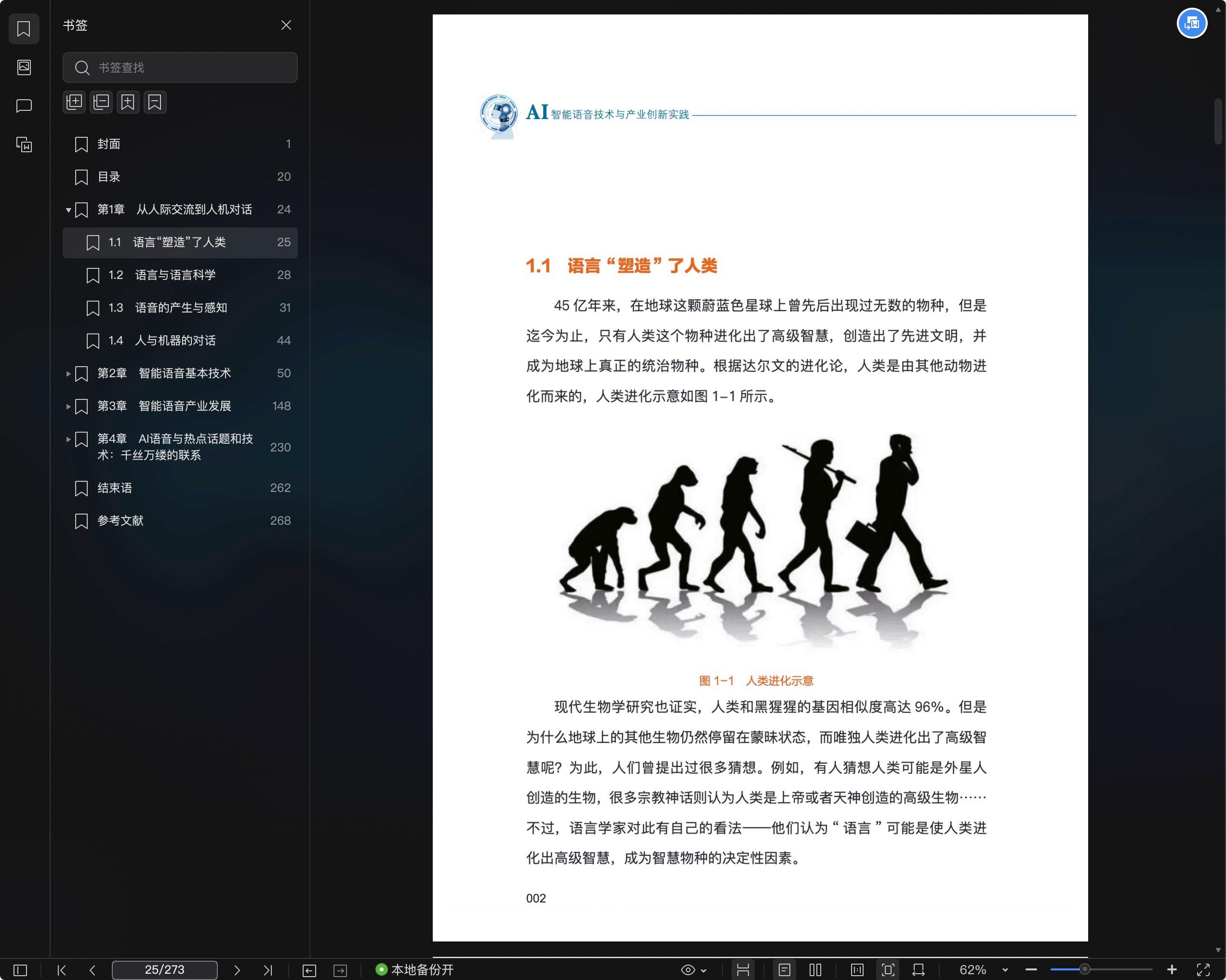Viewport: 1226px width, 980px height.
Task: Open bookmark 第3章 智能语音产业发展
Action: [x=180, y=406]
